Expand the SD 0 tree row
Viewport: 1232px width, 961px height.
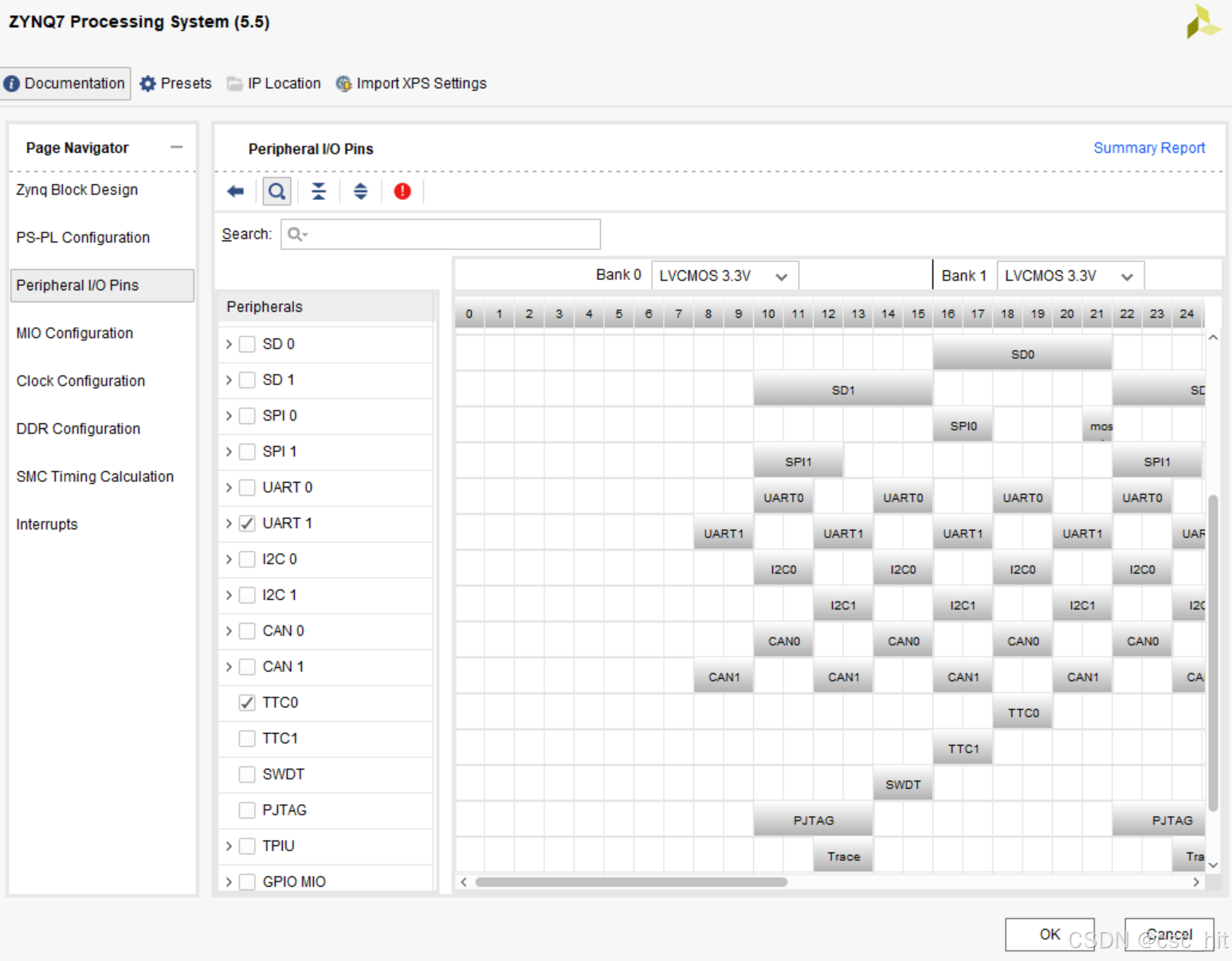(x=229, y=344)
